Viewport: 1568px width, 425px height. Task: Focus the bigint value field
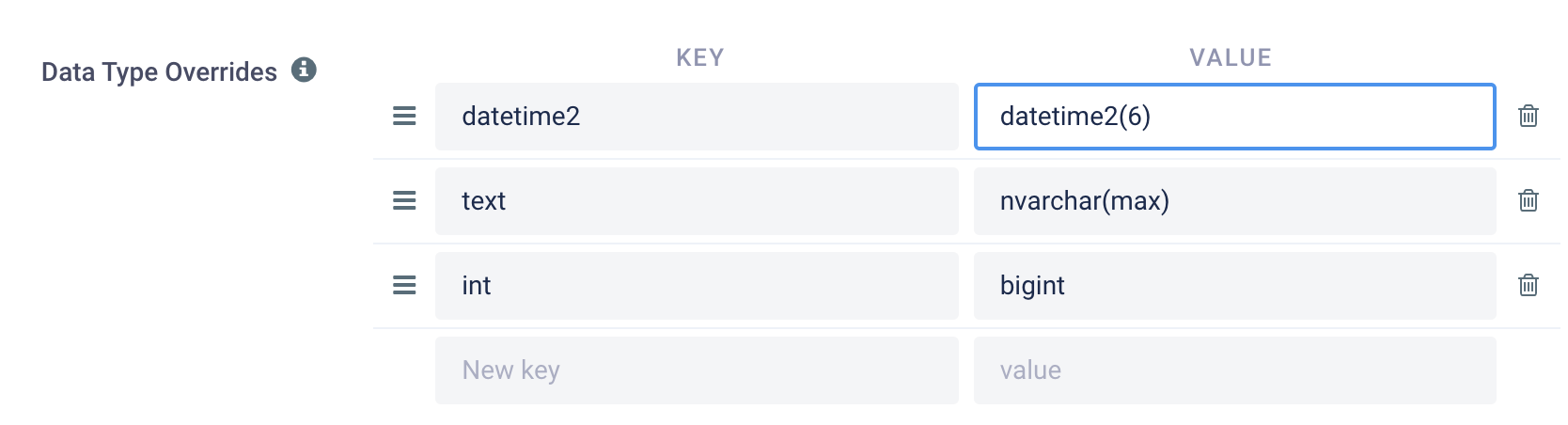pyautogui.click(x=1235, y=286)
